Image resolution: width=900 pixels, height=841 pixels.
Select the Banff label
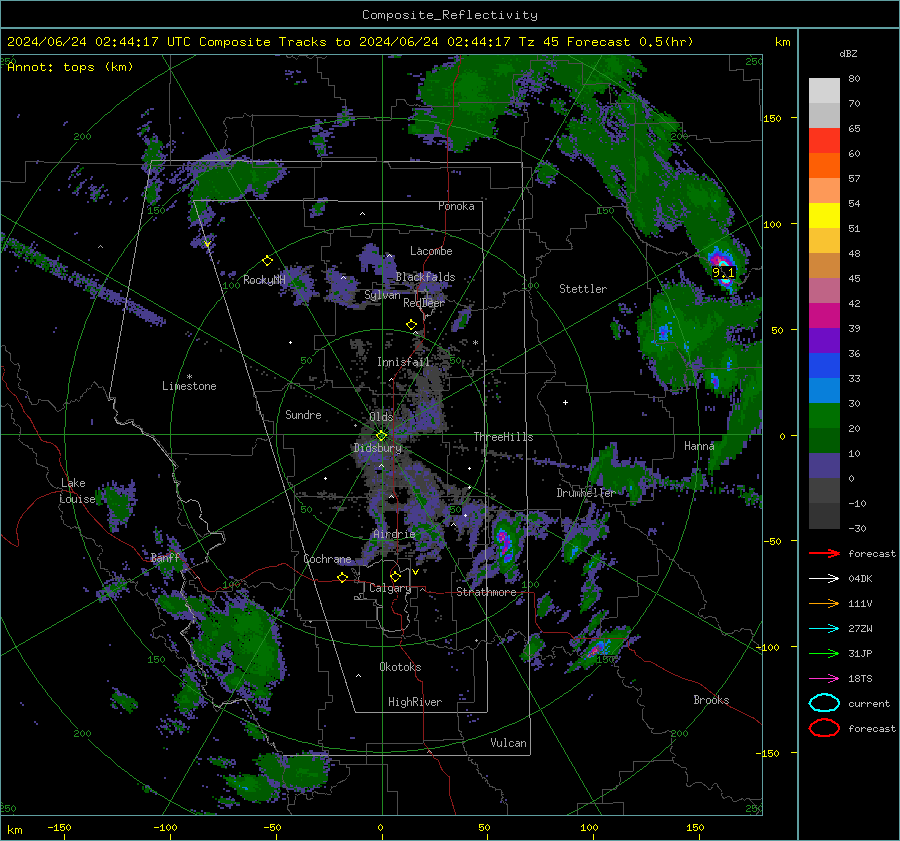pyautogui.click(x=165, y=557)
